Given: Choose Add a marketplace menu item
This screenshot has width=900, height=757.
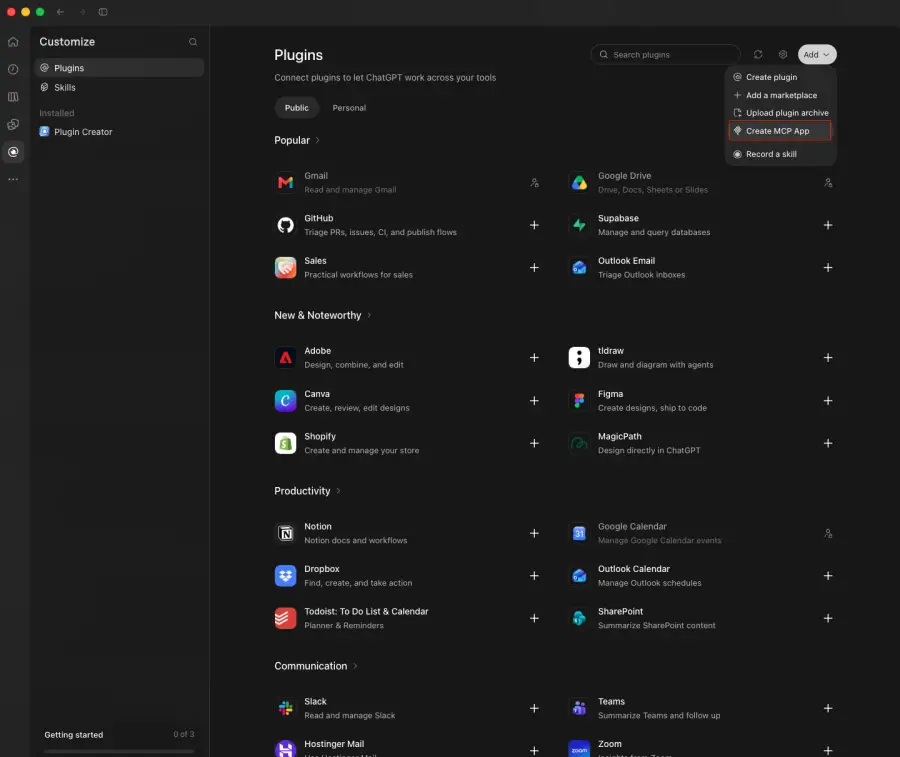Looking at the screenshot, I should coord(780,95).
